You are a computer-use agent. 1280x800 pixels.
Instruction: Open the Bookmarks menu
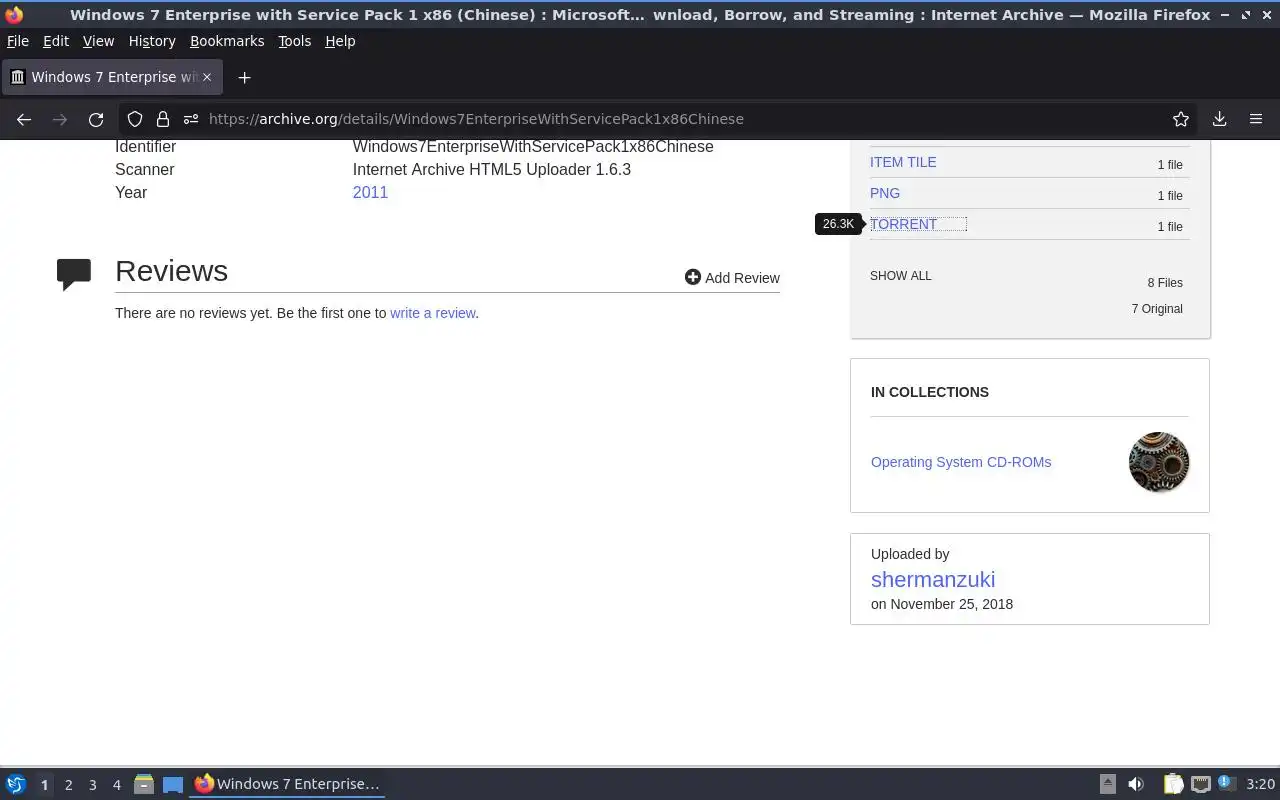[227, 41]
